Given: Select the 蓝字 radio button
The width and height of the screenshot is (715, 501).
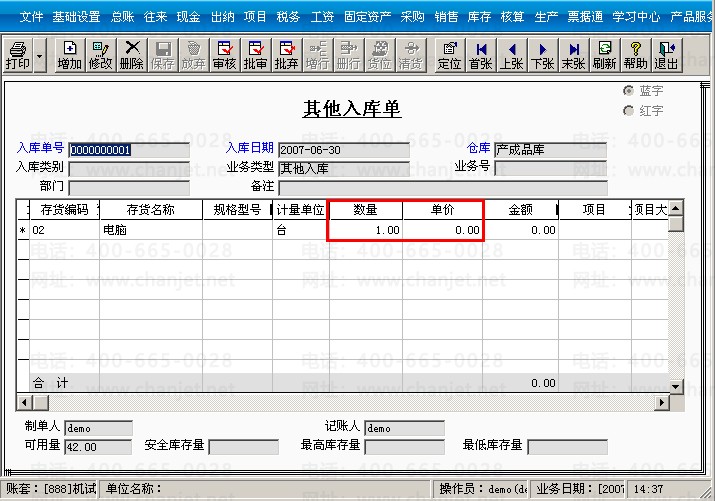Looking at the screenshot, I should point(628,91).
